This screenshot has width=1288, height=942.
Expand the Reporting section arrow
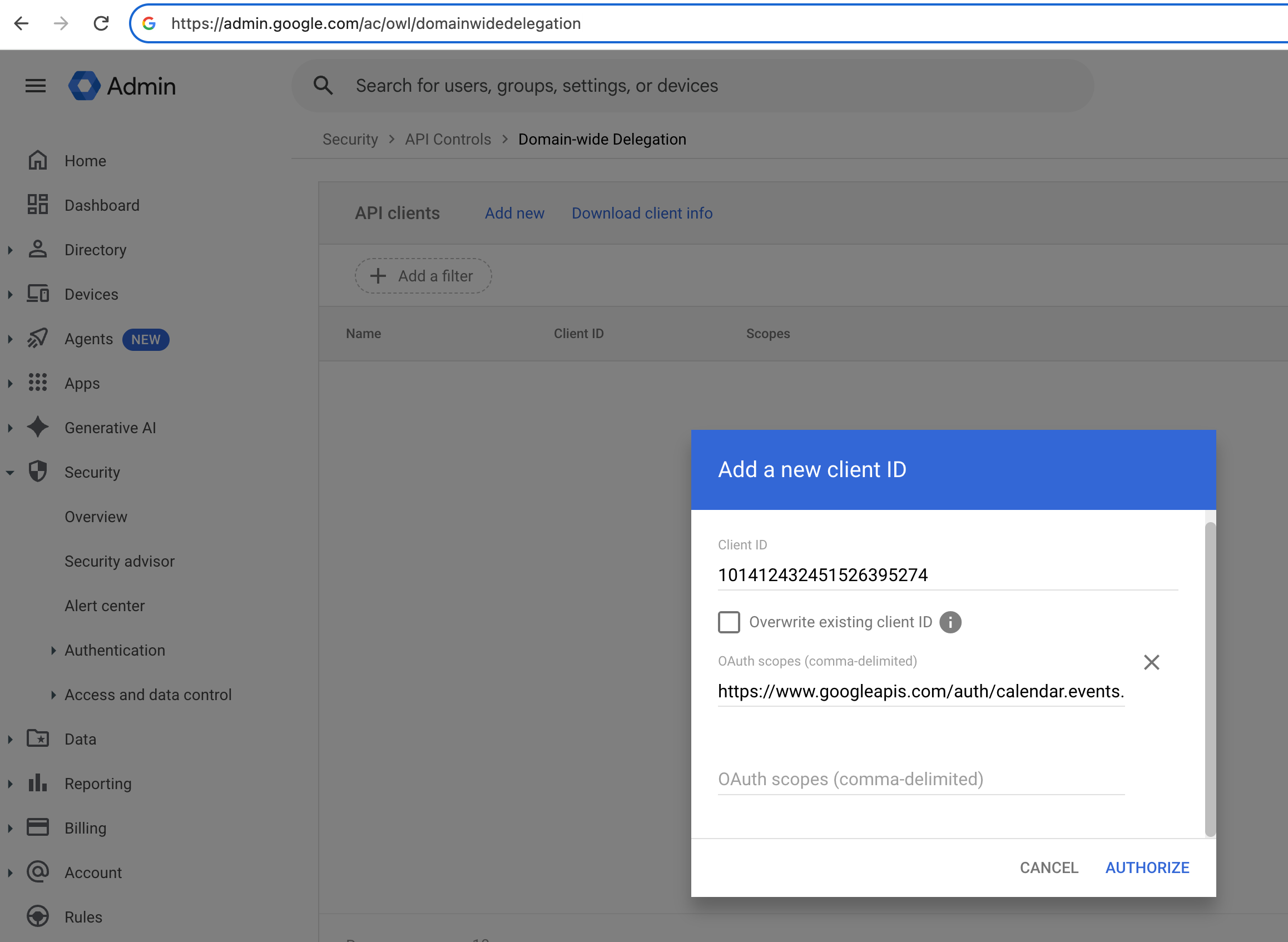(x=10, y=784)
